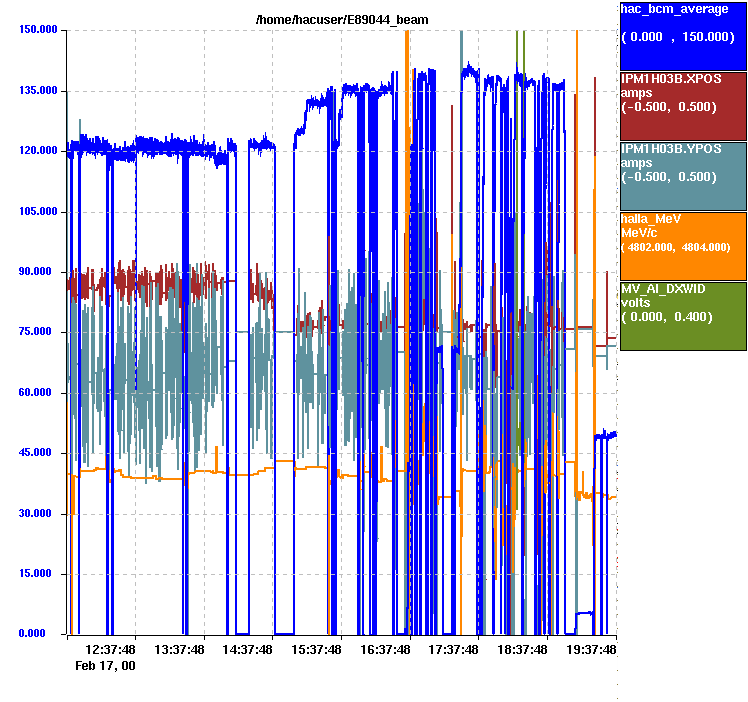748x702 pixels.
Task: Click the orange halla_MeV legend box
Action: point(683,245)
